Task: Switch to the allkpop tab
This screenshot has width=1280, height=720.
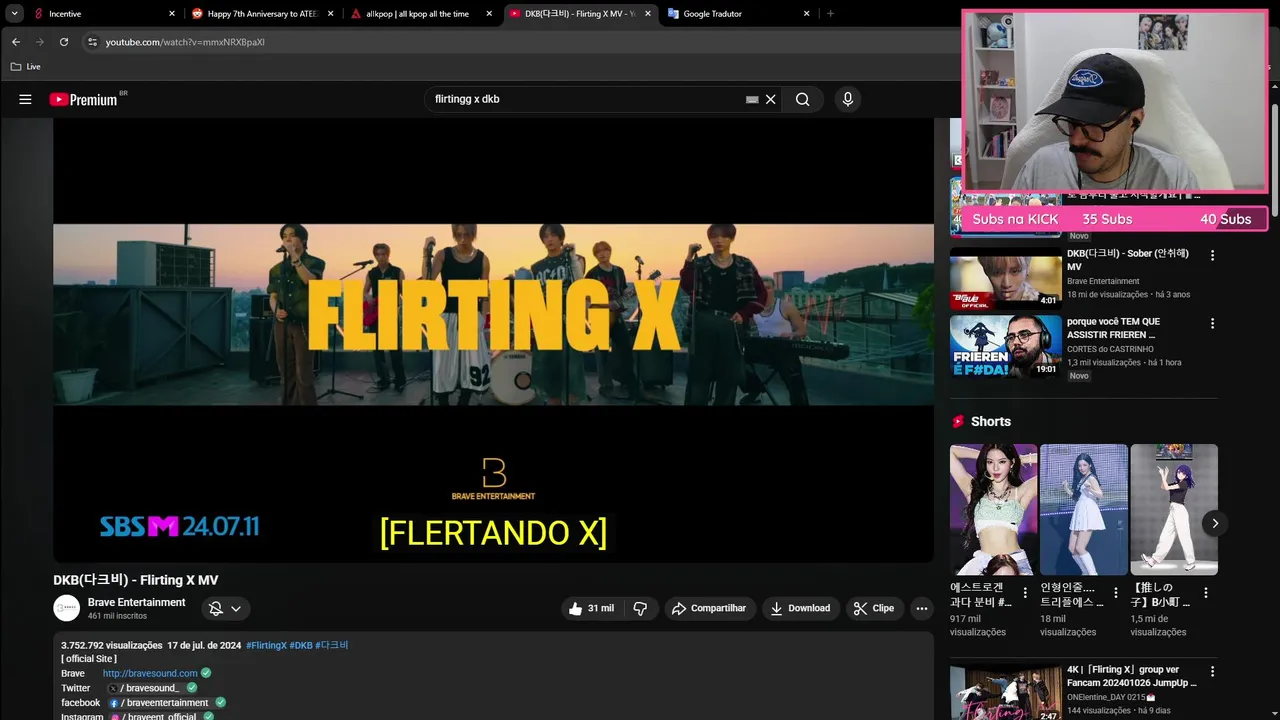Action: point(422,14)
